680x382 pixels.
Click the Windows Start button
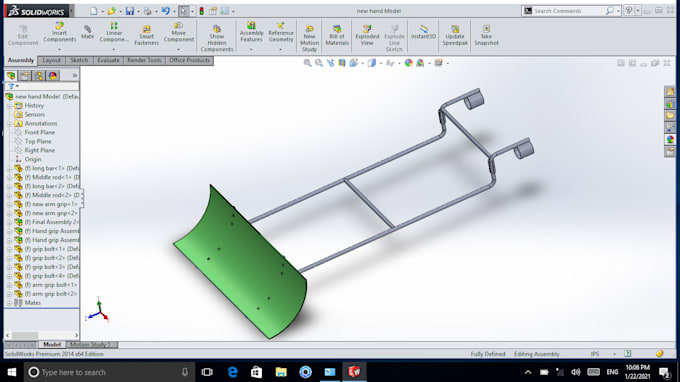pos(12,372)
